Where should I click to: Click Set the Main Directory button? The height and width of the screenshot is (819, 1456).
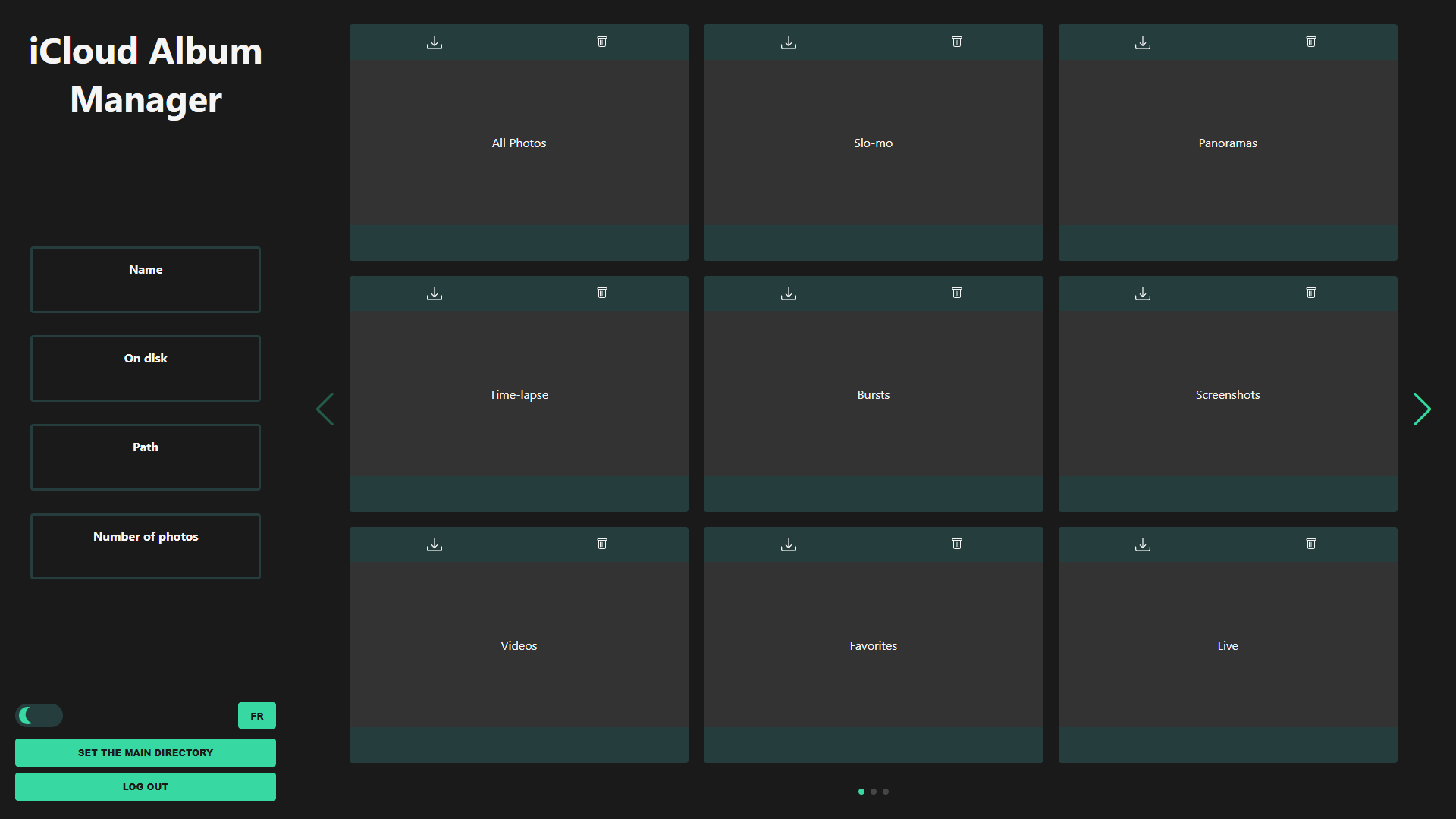click(x=146, y=752)
